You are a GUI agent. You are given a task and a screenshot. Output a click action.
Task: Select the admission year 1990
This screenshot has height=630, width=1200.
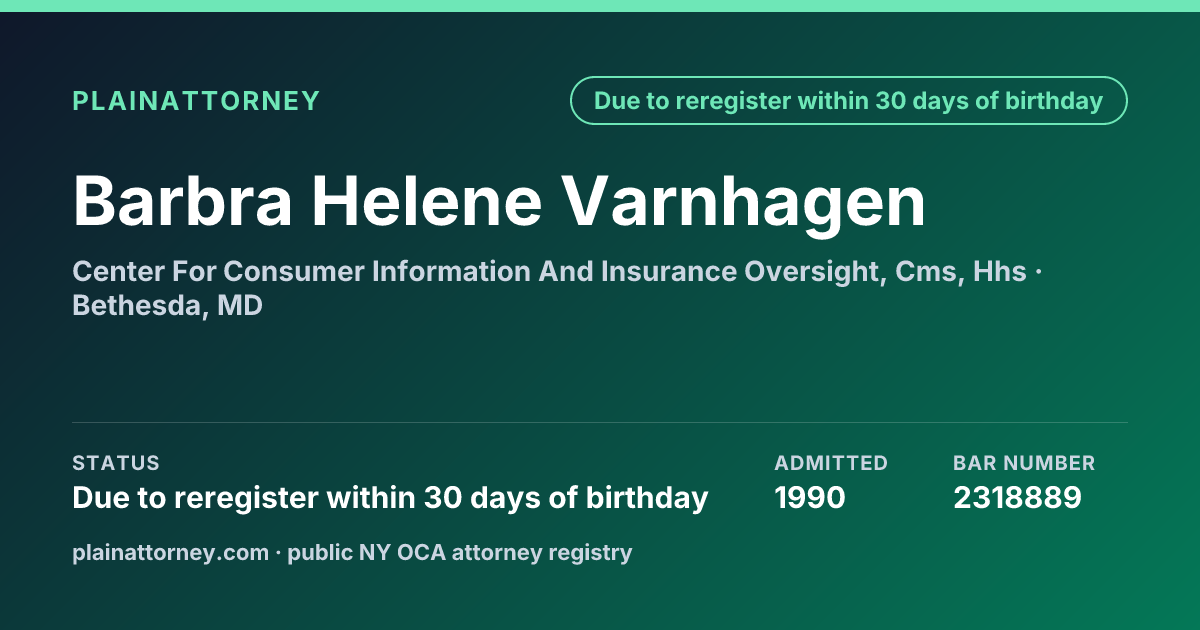pos(810,497)
